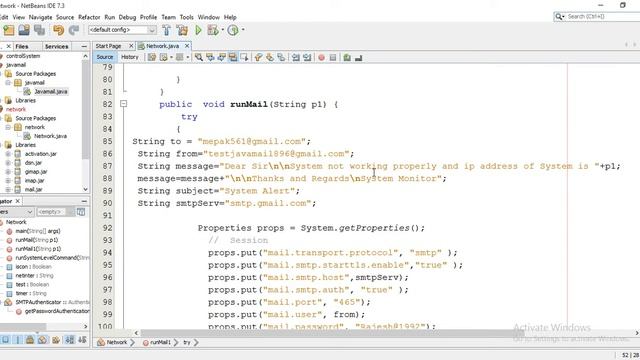The height and width of the screenshot is (360, 640).
Task: Toggle highlight search in editor toolbar
Action: pyautogui.click(x=233, y=58)
